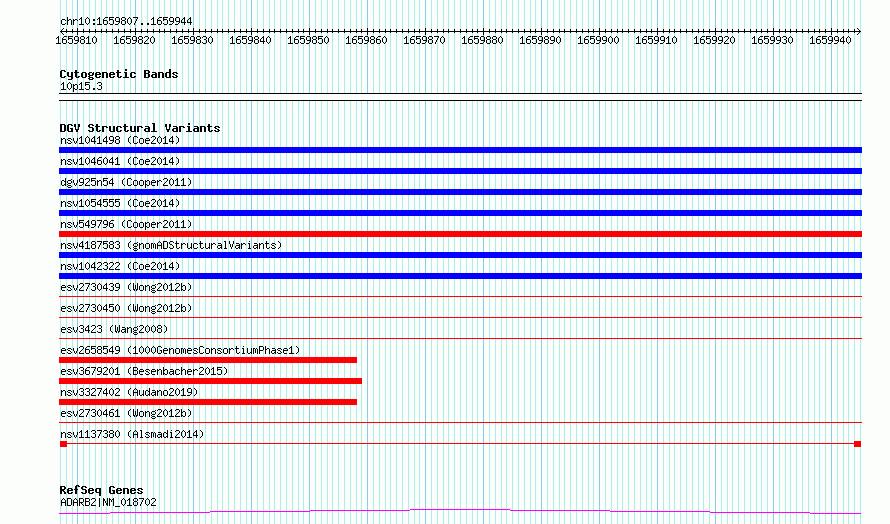Viewport: 890px width, 524px height.
Task: Select variant label nsv1041498 (Coe2014)
Action: tap(120, 140)
